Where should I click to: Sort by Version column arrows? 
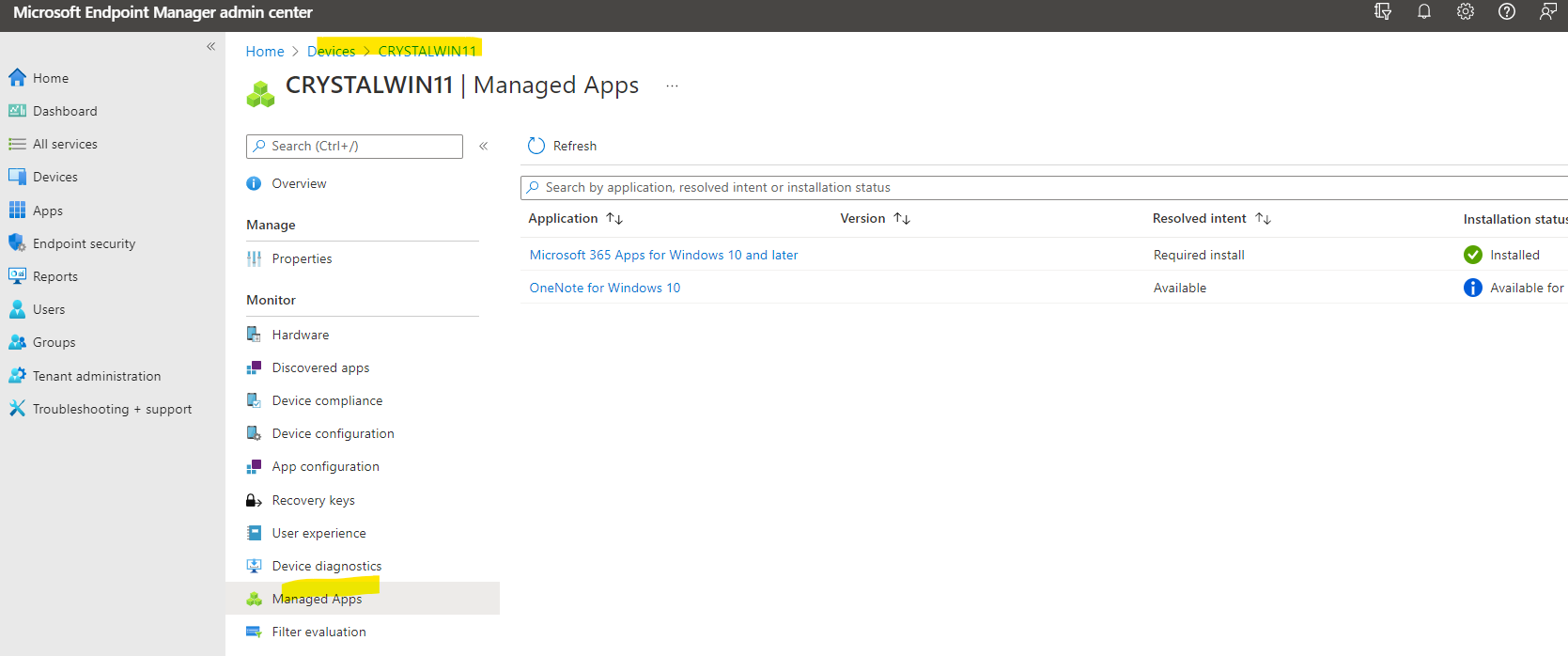coord(902,218)
